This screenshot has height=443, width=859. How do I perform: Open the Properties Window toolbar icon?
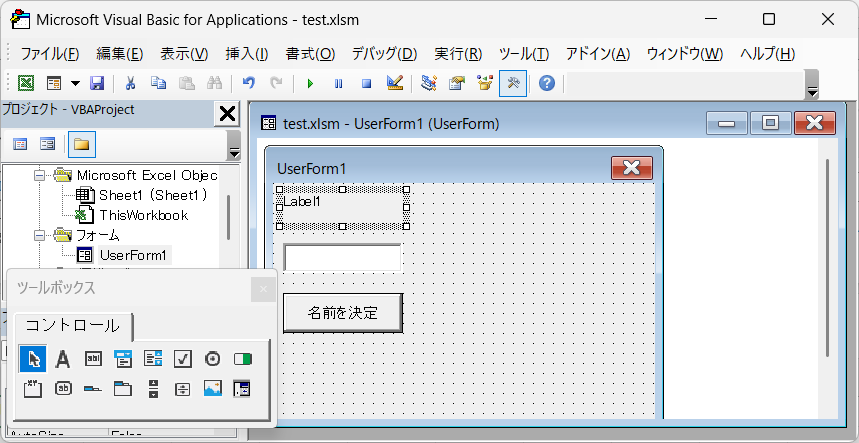[456, 83]
